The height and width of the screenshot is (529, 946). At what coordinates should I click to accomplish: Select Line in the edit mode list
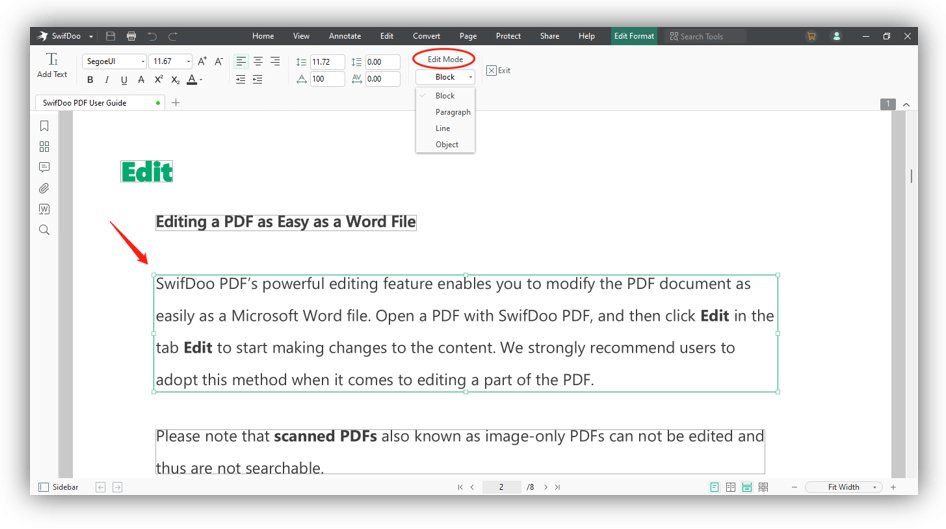[443, 128]
